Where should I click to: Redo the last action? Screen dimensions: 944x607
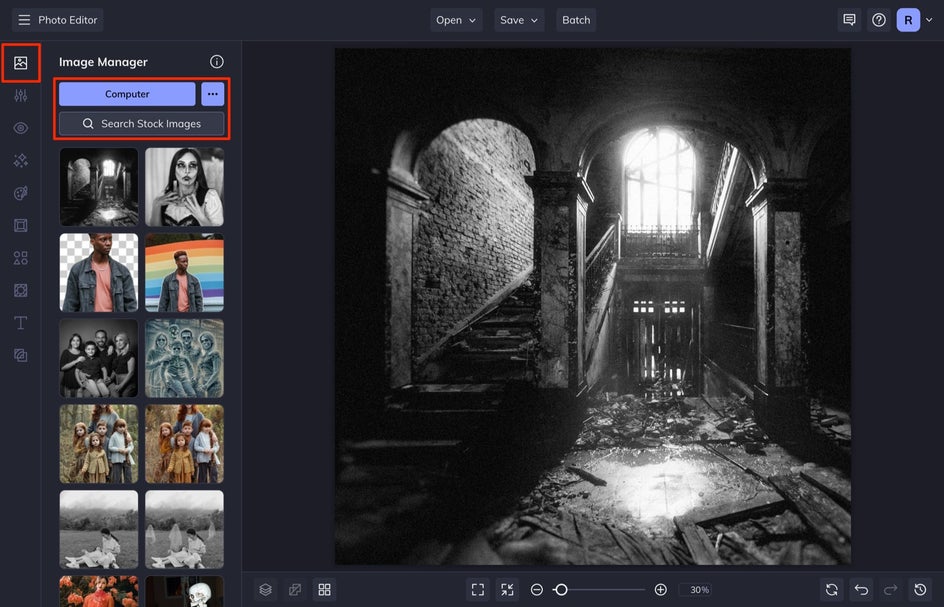[x=890, y=590]
